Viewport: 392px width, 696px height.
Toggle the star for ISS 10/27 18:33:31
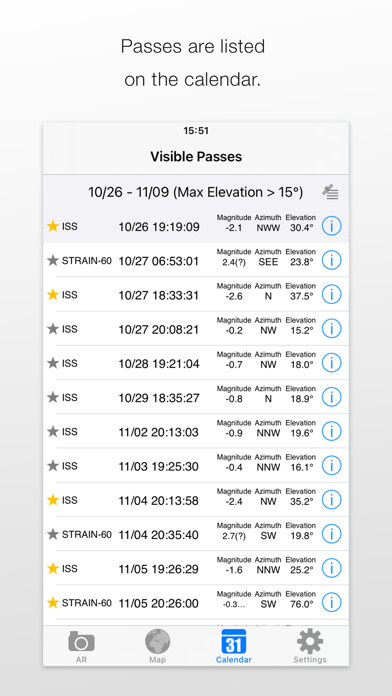click(x=53, y=295)
